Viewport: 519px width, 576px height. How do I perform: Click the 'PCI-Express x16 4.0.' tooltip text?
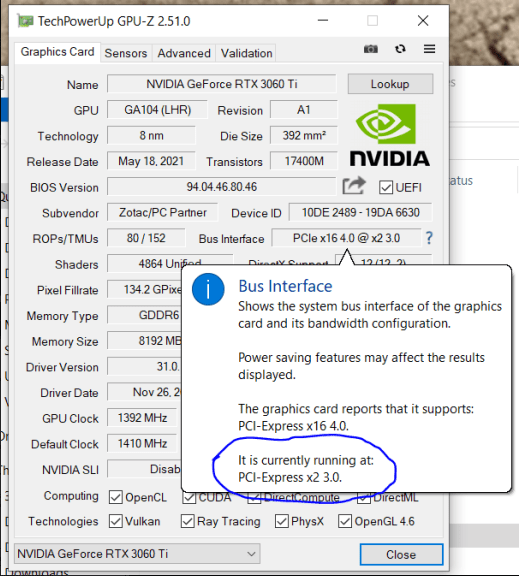click(x=293, y=426)
